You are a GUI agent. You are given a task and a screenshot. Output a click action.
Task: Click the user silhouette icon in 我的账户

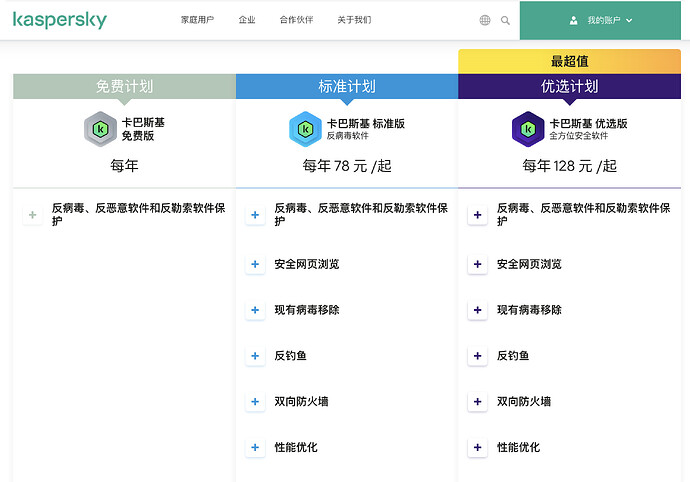tap(573, 20)
